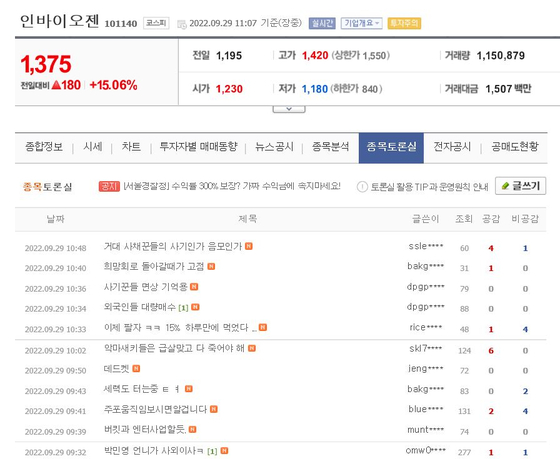Select 투자자별 매매동향 tab
Viewport: 560px width, 459px height.
(x=198, y=147)
